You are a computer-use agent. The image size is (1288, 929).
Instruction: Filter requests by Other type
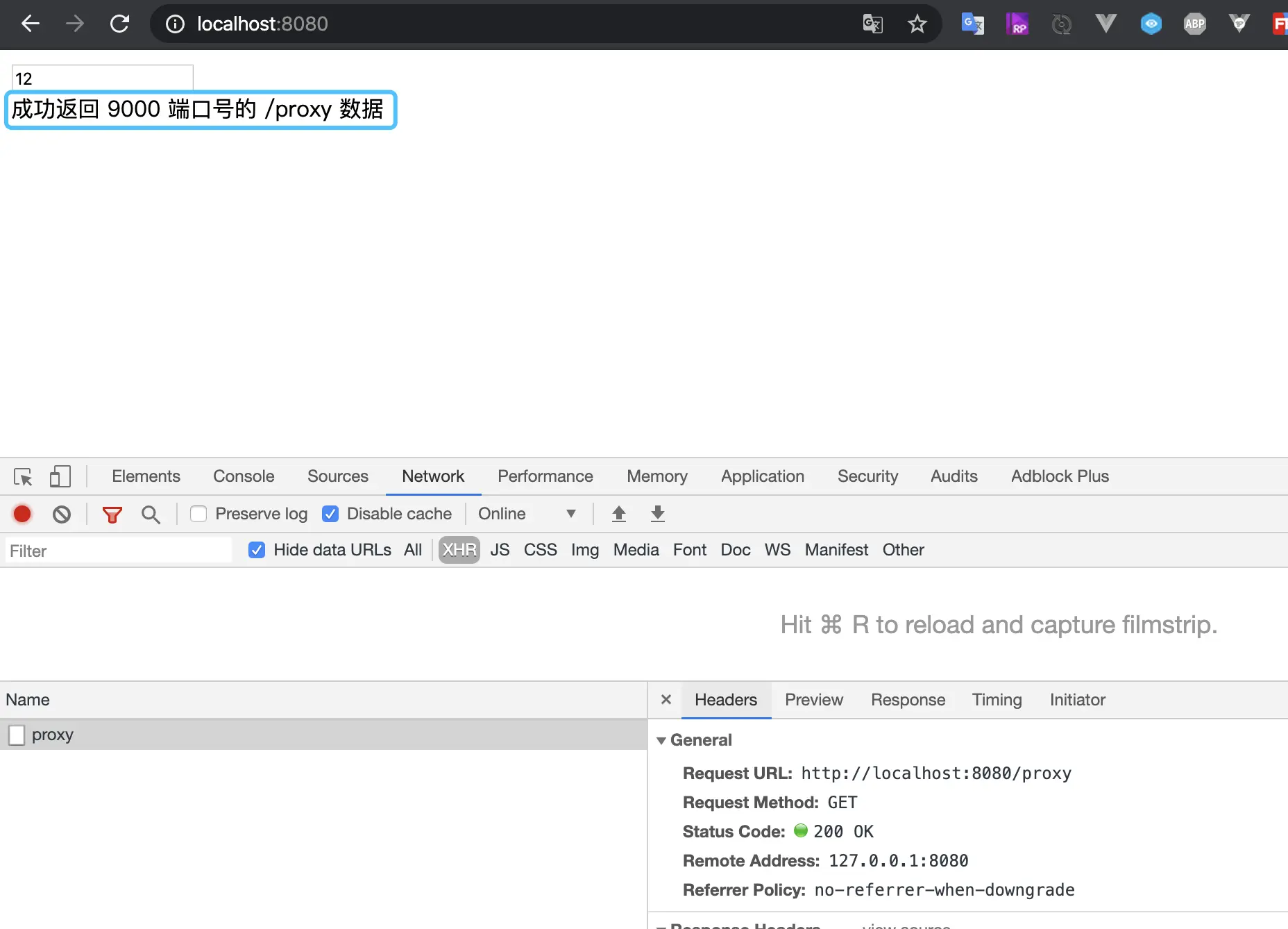click(x=904, y=550)
